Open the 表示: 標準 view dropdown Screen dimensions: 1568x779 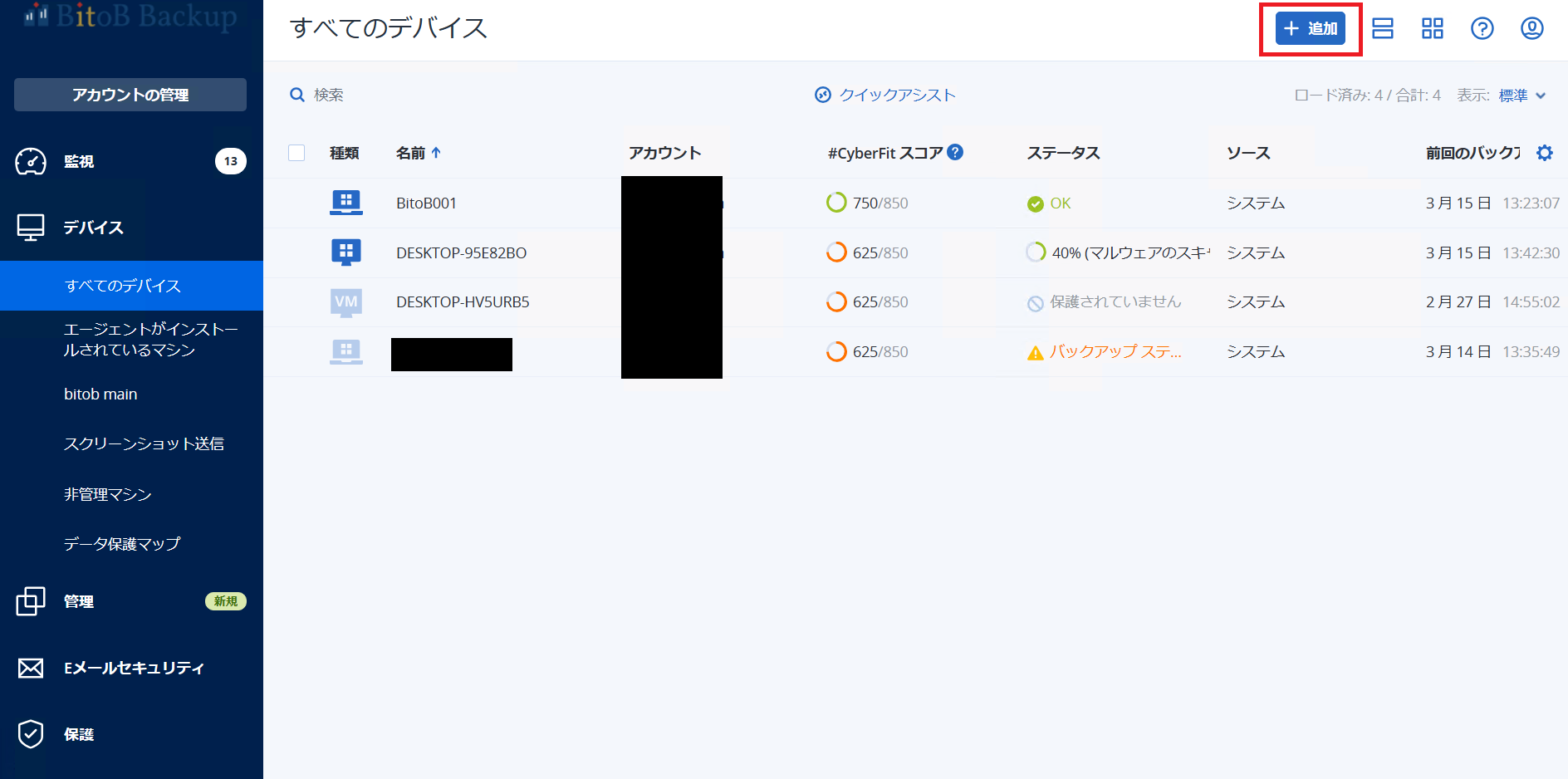(1521, 96)
